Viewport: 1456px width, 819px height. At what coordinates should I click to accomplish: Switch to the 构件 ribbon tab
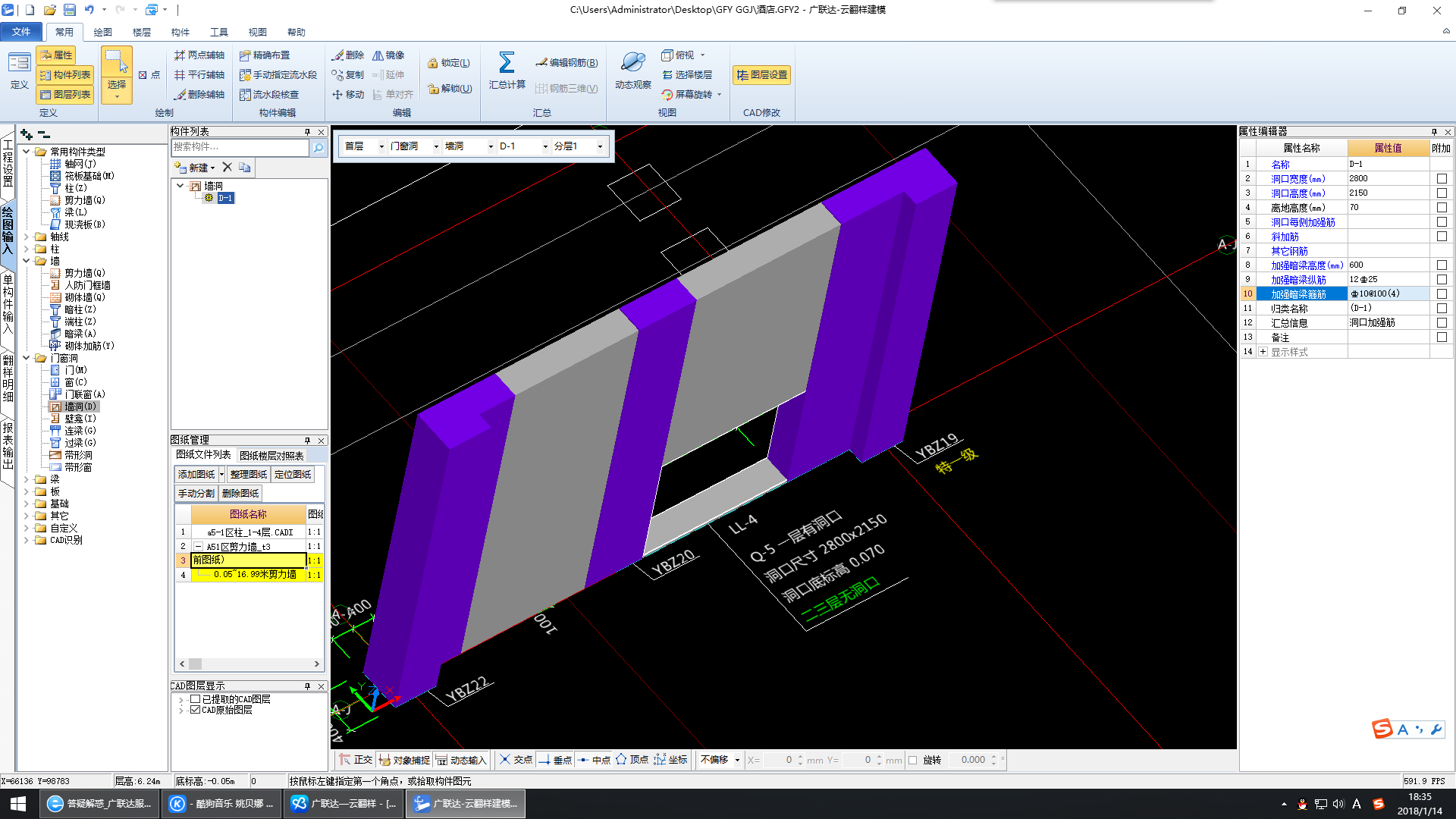[180, 32]
